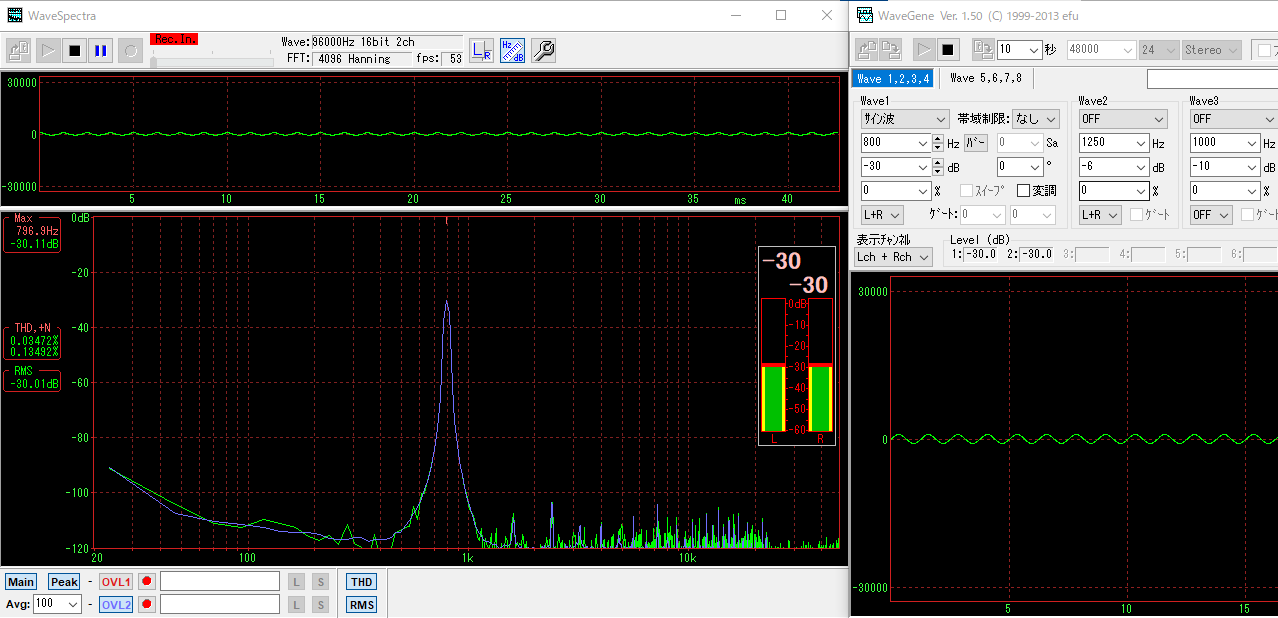Click the open file icon in WaveSpectra
The image size is (1278, 618).
19,50
